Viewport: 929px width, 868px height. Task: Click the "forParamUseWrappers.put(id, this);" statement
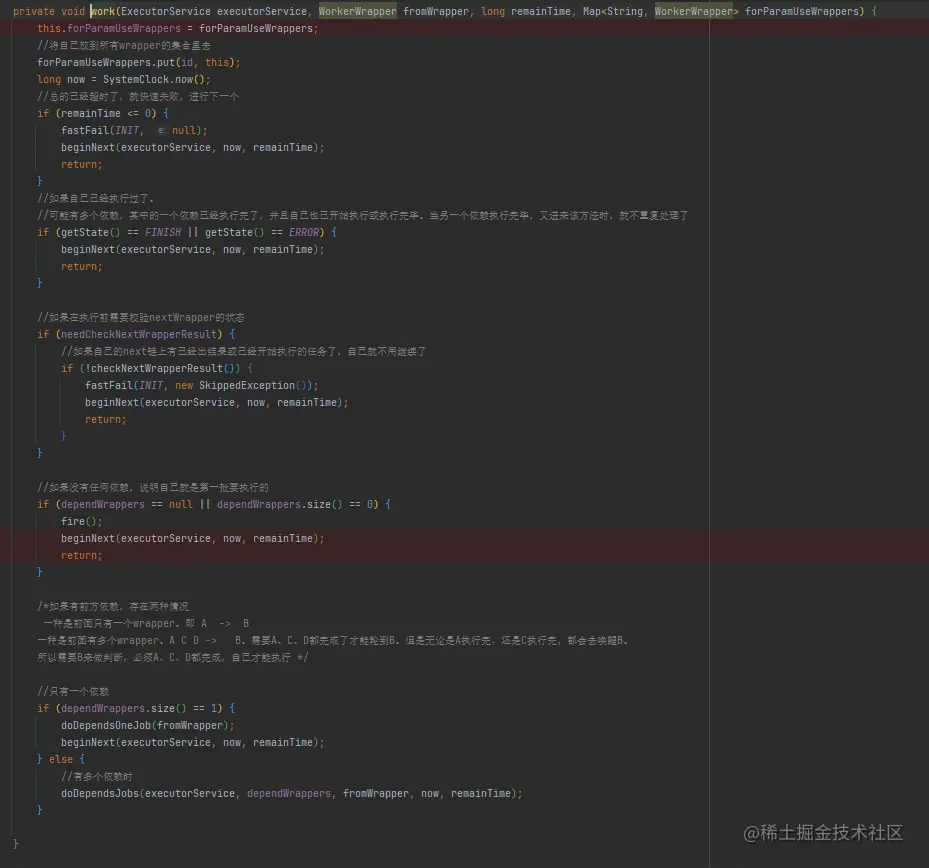click(x=139, y=62)
